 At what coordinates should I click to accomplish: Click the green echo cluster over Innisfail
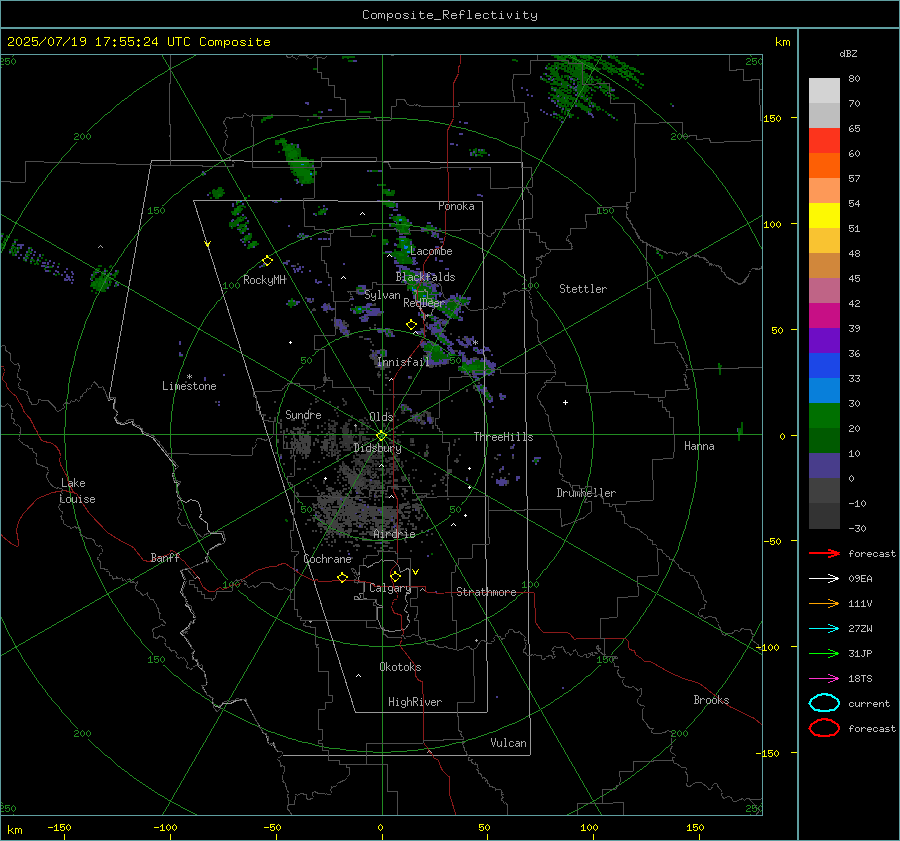[x=435, y=351]
